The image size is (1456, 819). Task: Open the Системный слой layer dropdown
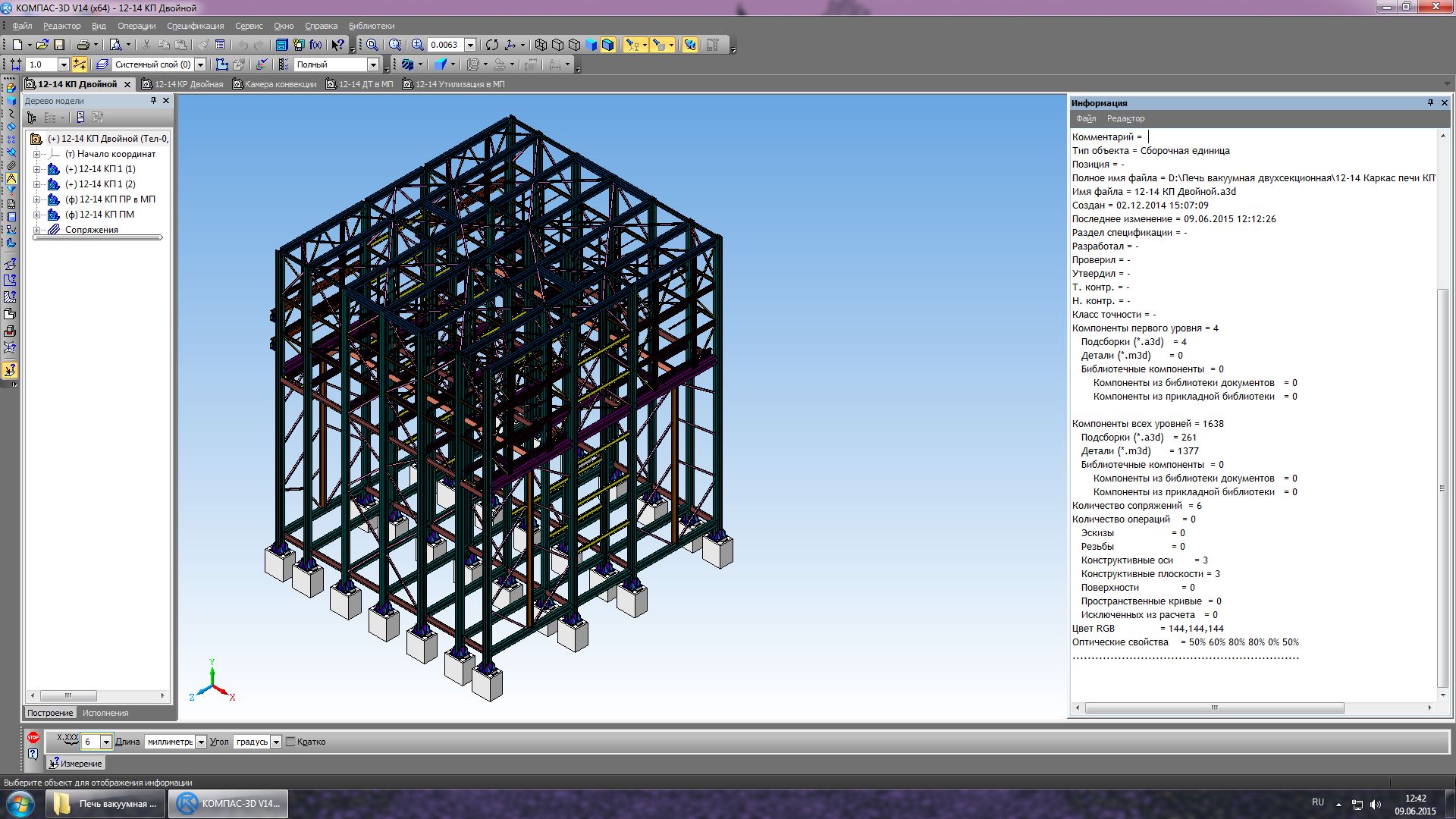coord(200,64)
